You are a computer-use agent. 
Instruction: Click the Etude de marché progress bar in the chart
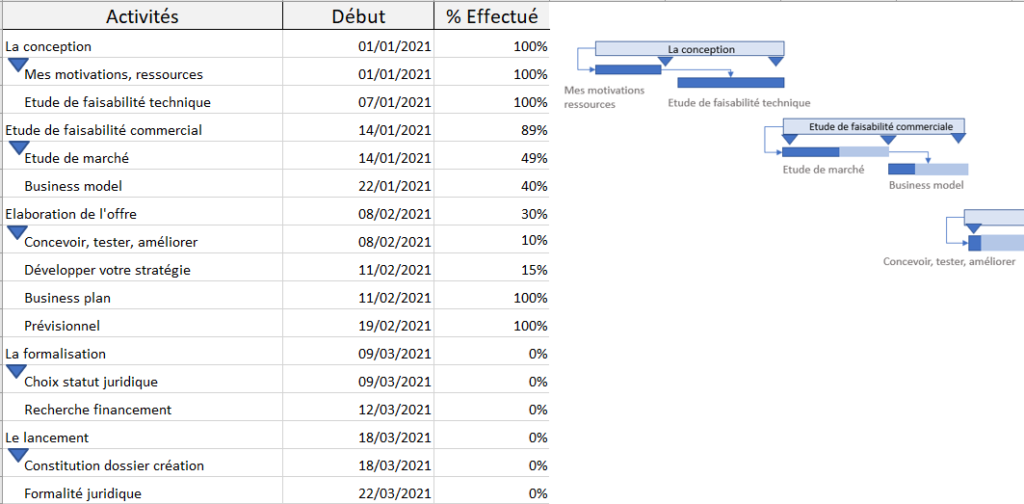(834, 152)
